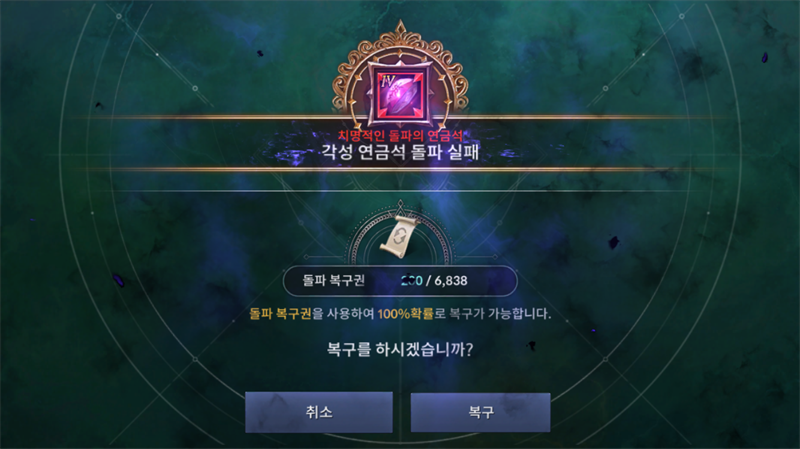Click the 돌파 복구권 label in the counter bar

click(334, 281)
